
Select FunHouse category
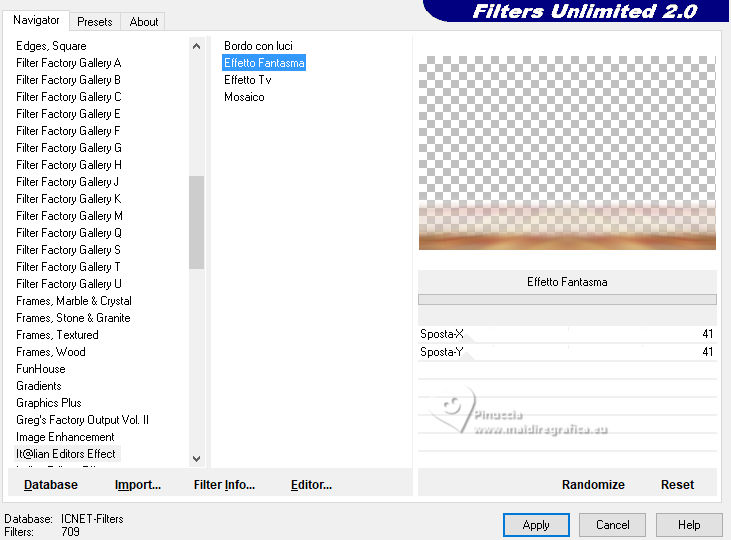[41, 369]
